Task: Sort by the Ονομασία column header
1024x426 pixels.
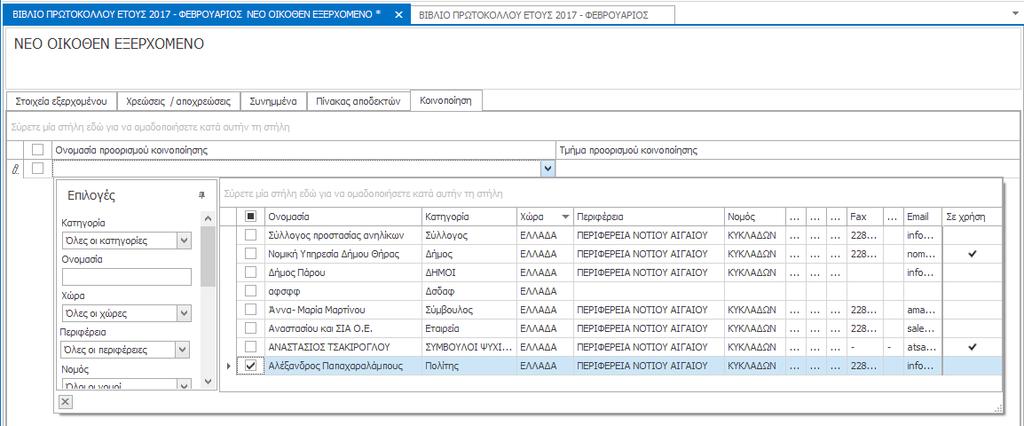Action: click(343, 216)
